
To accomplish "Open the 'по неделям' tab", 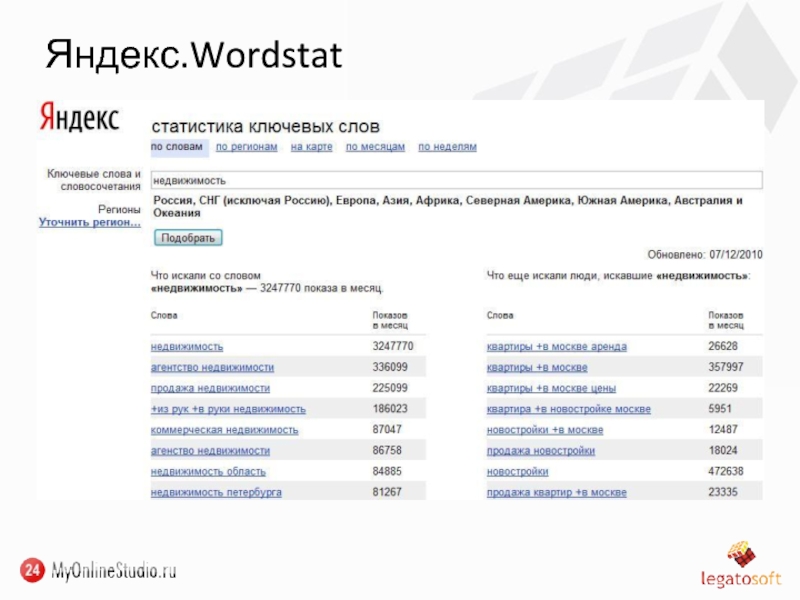I will [x=447, y=147].
